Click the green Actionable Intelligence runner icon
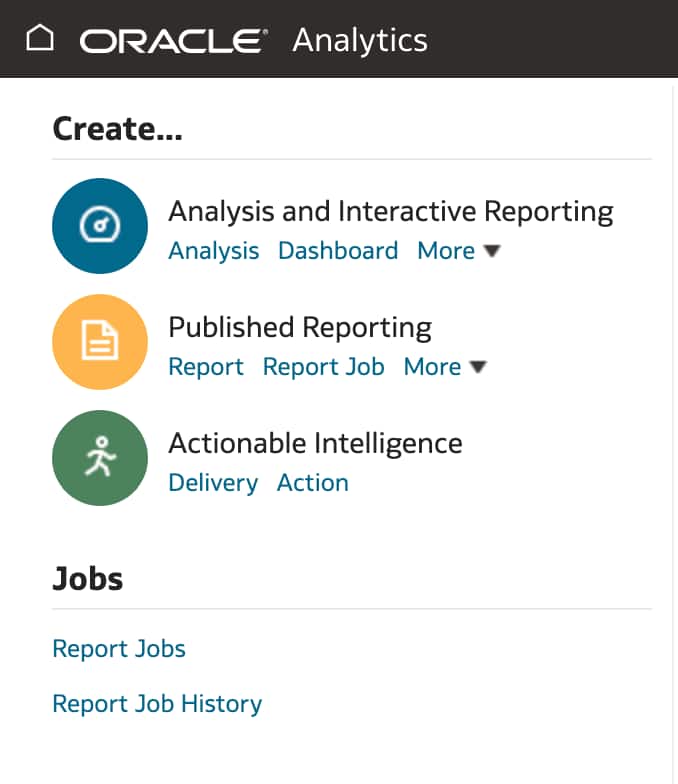The height and width of the screenshot is (784, 678). pos(100,458)
